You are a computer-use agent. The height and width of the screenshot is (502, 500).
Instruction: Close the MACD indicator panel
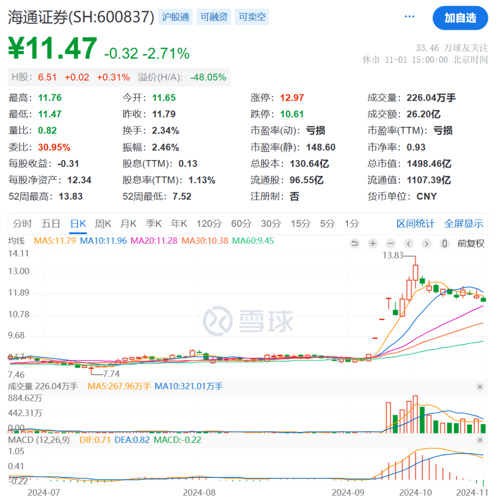pos(480,441)
